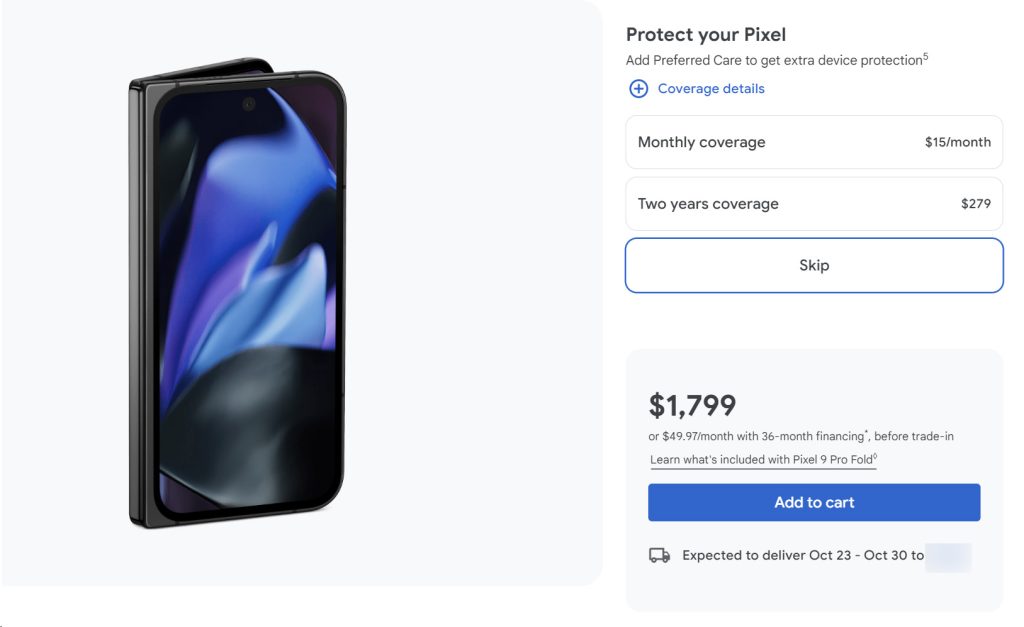Click the asterisk footnote after 36-month financing
This screenshot has width=1024, height=627.
coord(866,433)
